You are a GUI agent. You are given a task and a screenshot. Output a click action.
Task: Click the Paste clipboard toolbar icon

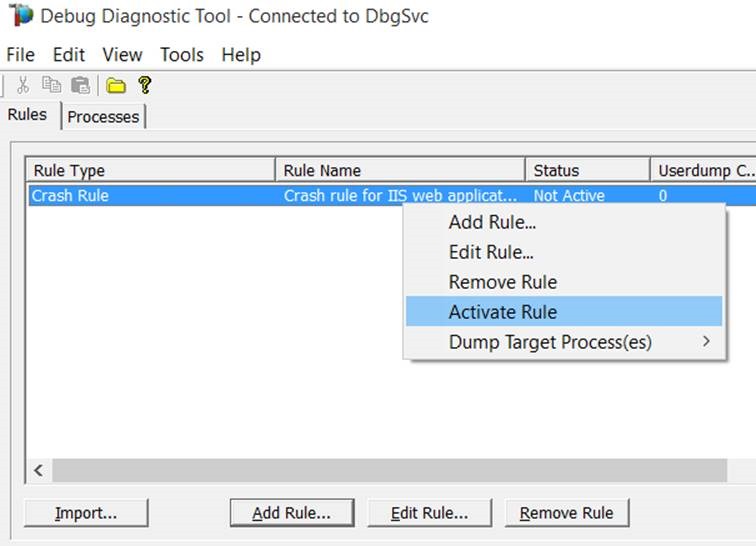pyautogui.click(x=80, y=85)
